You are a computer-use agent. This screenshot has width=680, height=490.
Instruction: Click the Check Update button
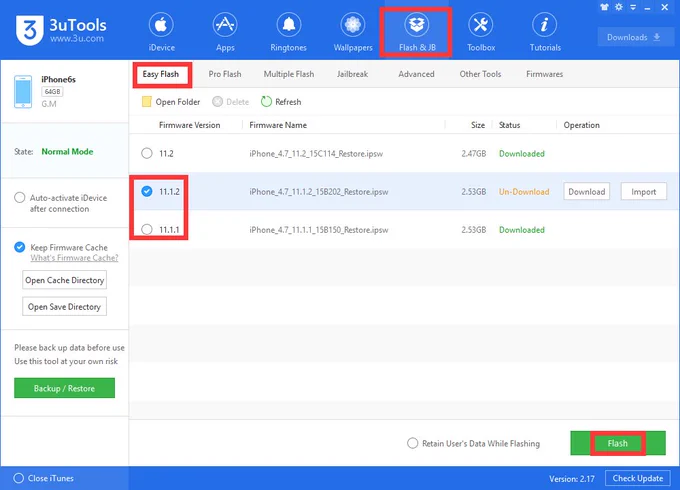tap(638, 478)
